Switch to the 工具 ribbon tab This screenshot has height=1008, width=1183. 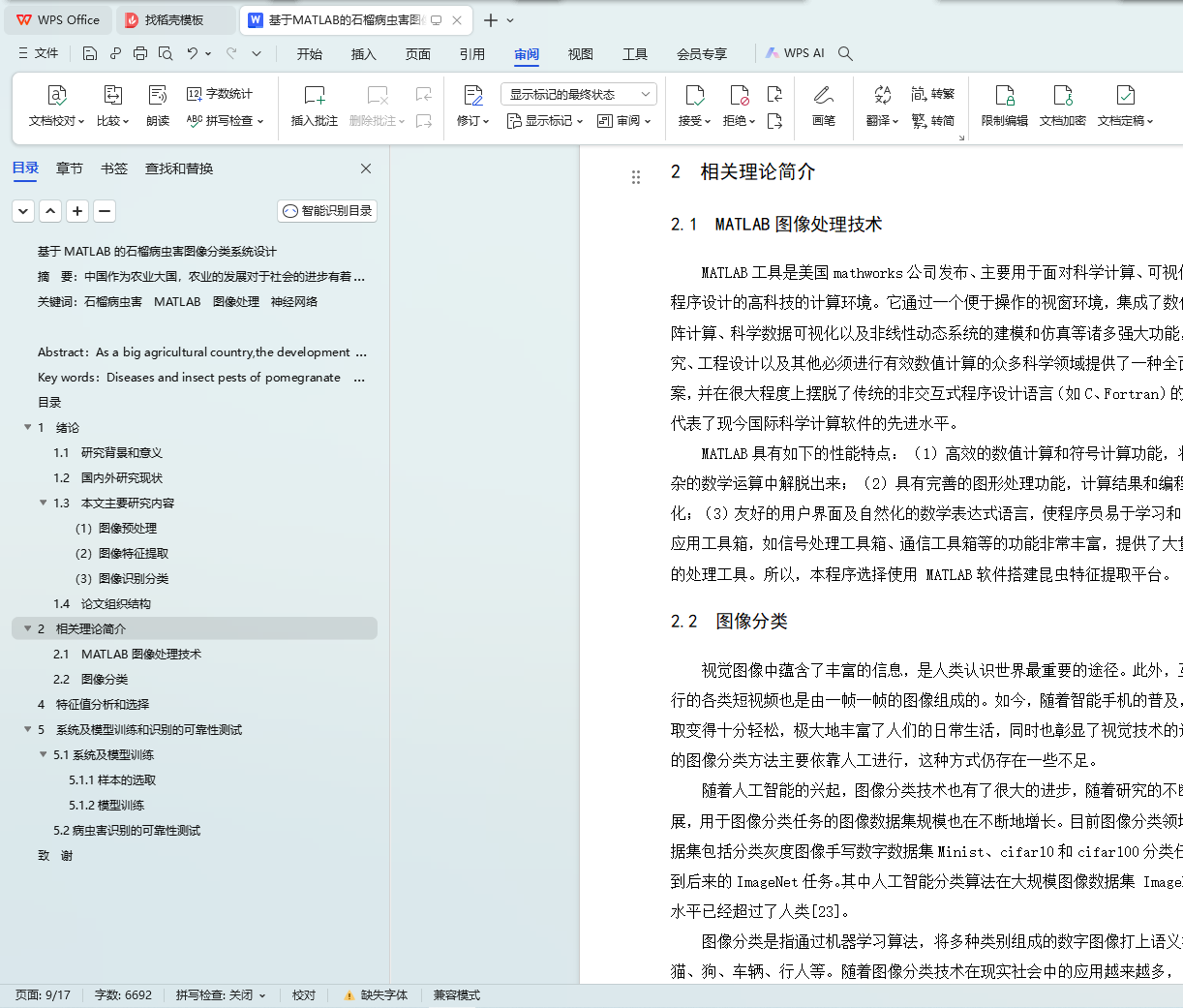(x=635, y=54)
